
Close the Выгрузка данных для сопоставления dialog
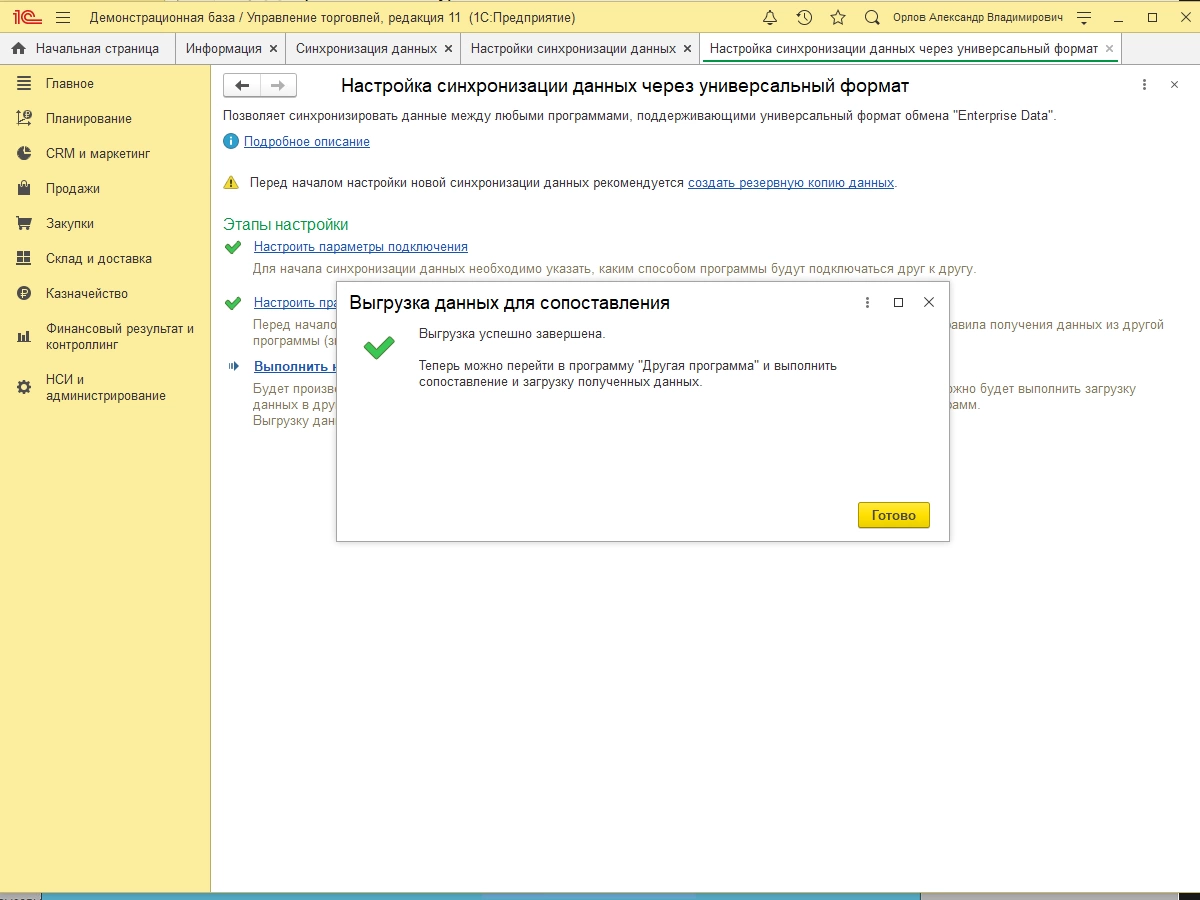click(x=929, y=302)
